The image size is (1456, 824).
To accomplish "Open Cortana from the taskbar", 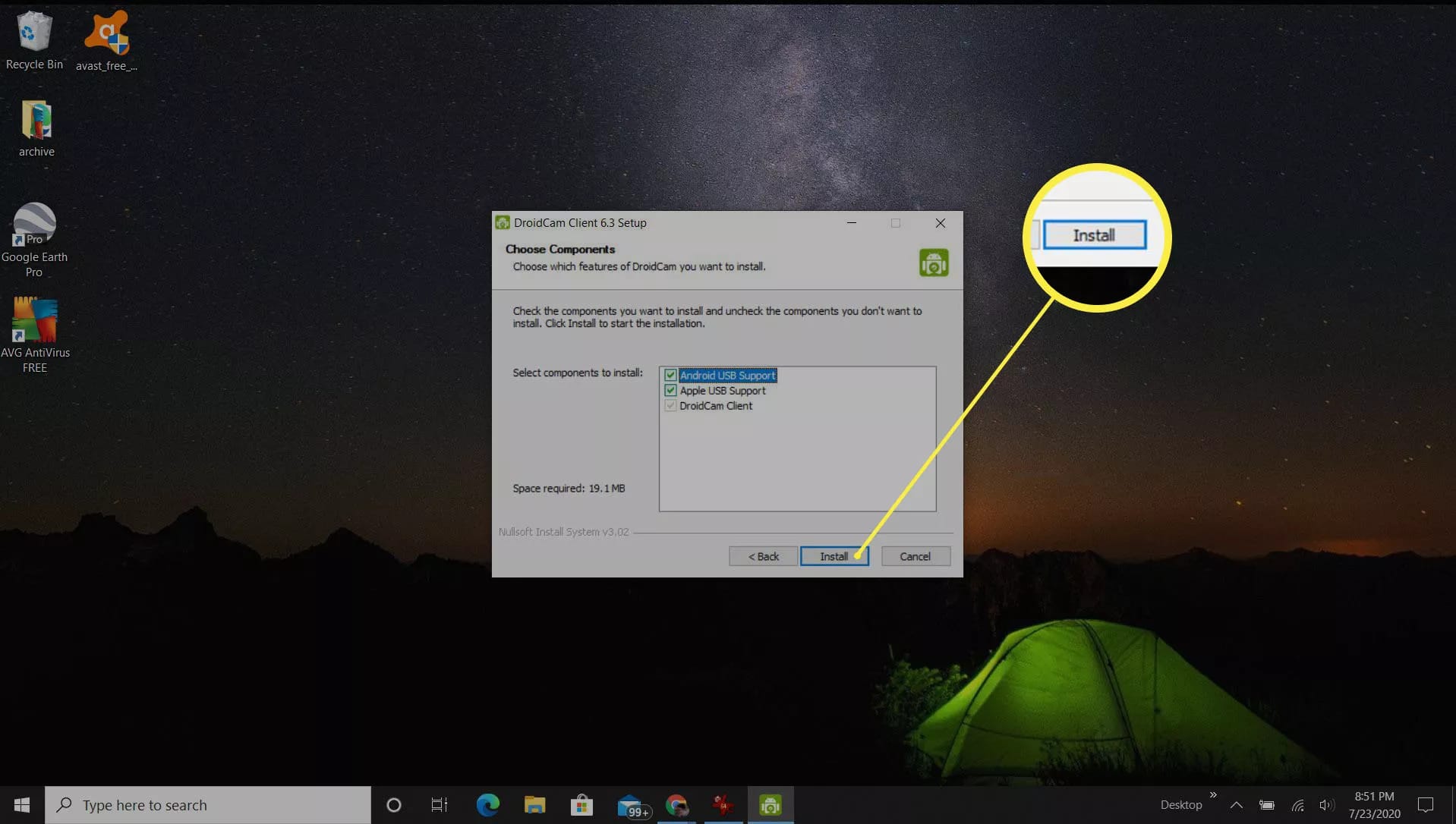I will coord(393,805).
